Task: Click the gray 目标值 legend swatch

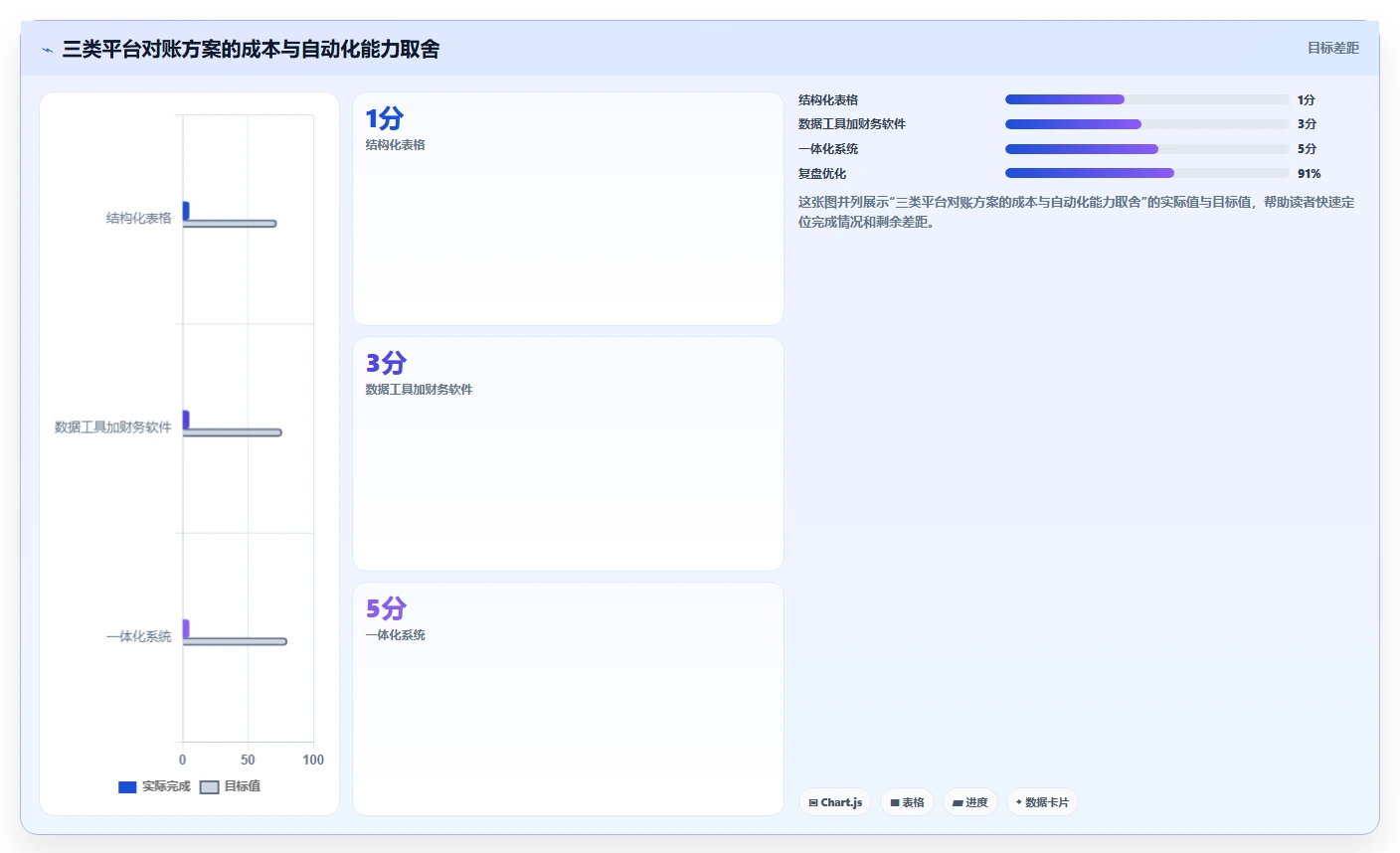Action: click(x=209, y=787)
